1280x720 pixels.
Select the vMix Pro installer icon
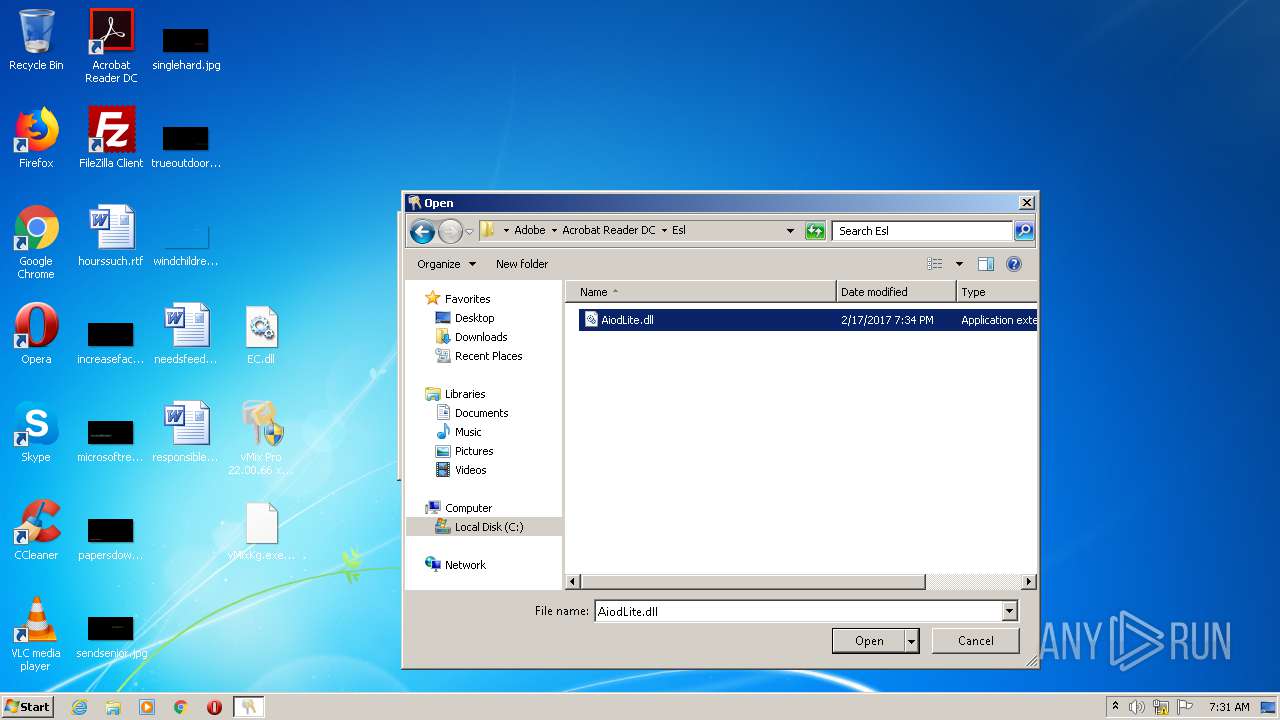point(261,438)
